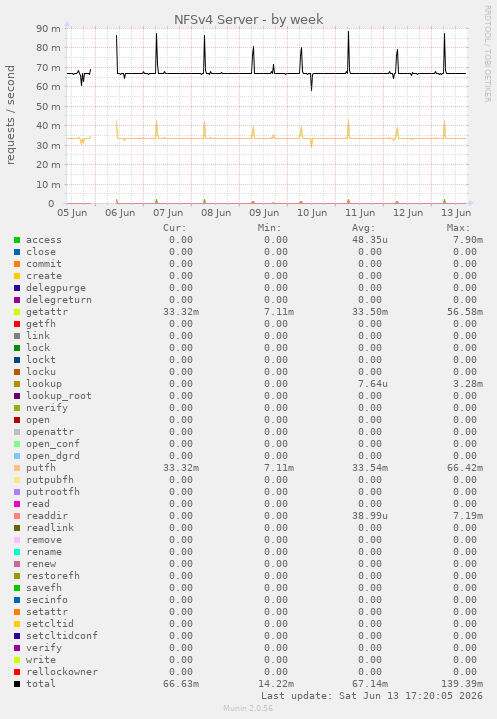Click the "getfh" legend label
This screenshot has width=497, height=719.
click(41, 324)
